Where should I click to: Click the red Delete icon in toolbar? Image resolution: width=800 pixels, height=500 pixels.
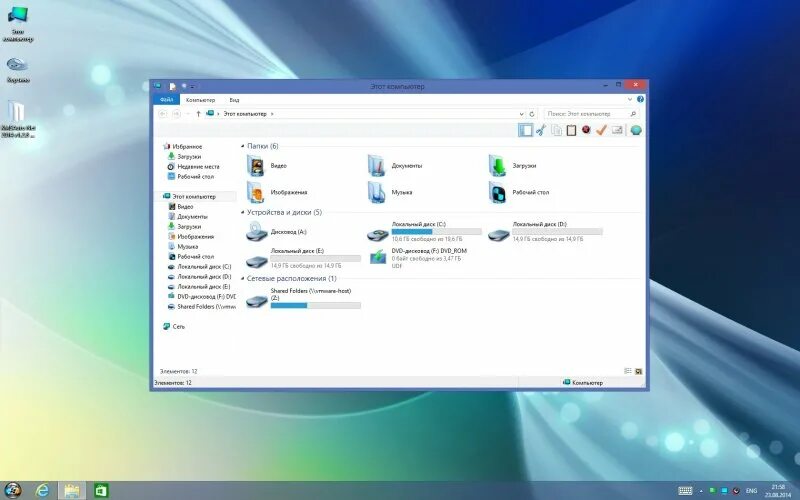(x=586, y=130)
